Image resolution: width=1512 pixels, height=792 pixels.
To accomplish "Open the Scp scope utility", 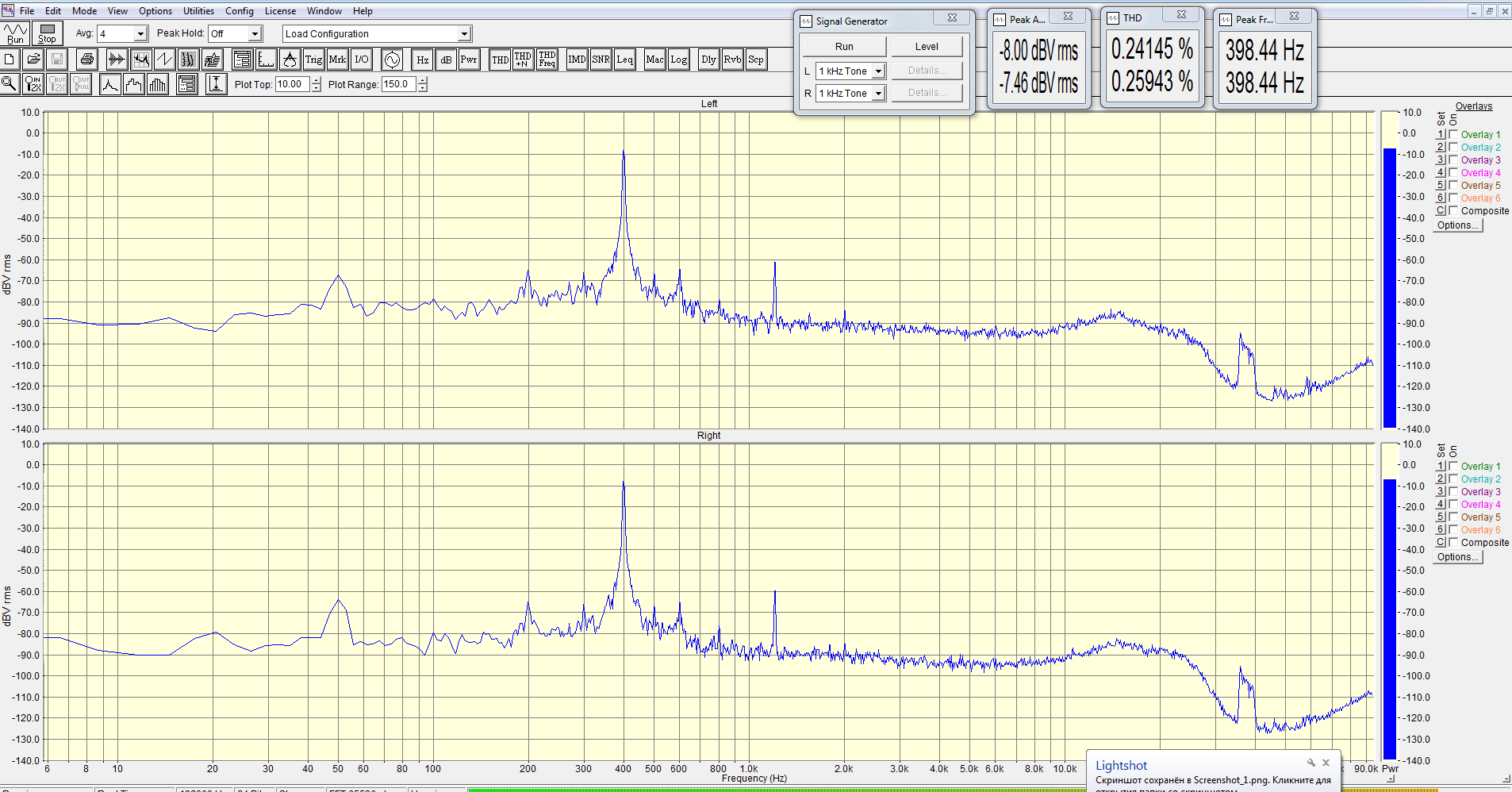I will 756,60.
